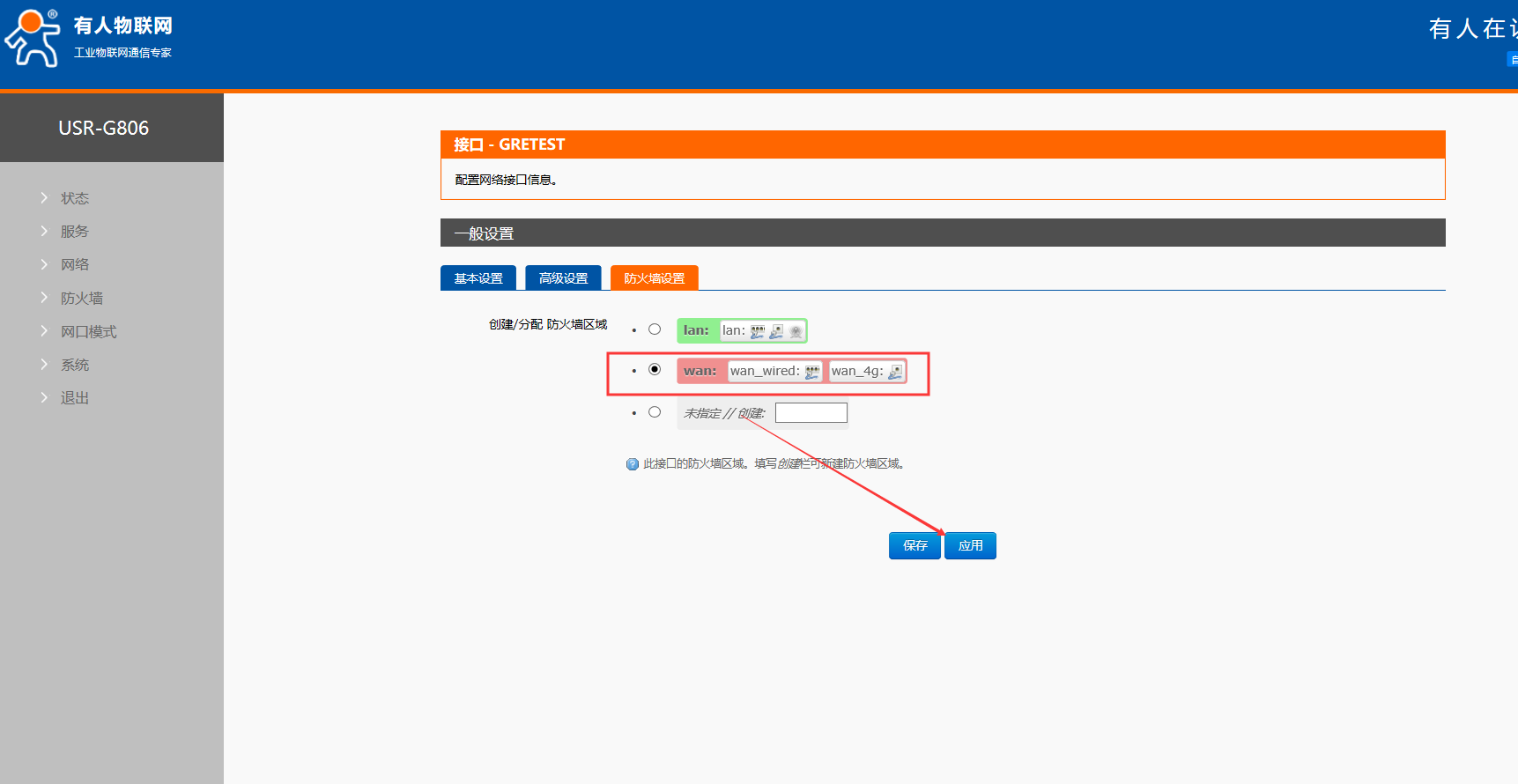Click the switch icon in lan zone

click(x=757, y=331)
